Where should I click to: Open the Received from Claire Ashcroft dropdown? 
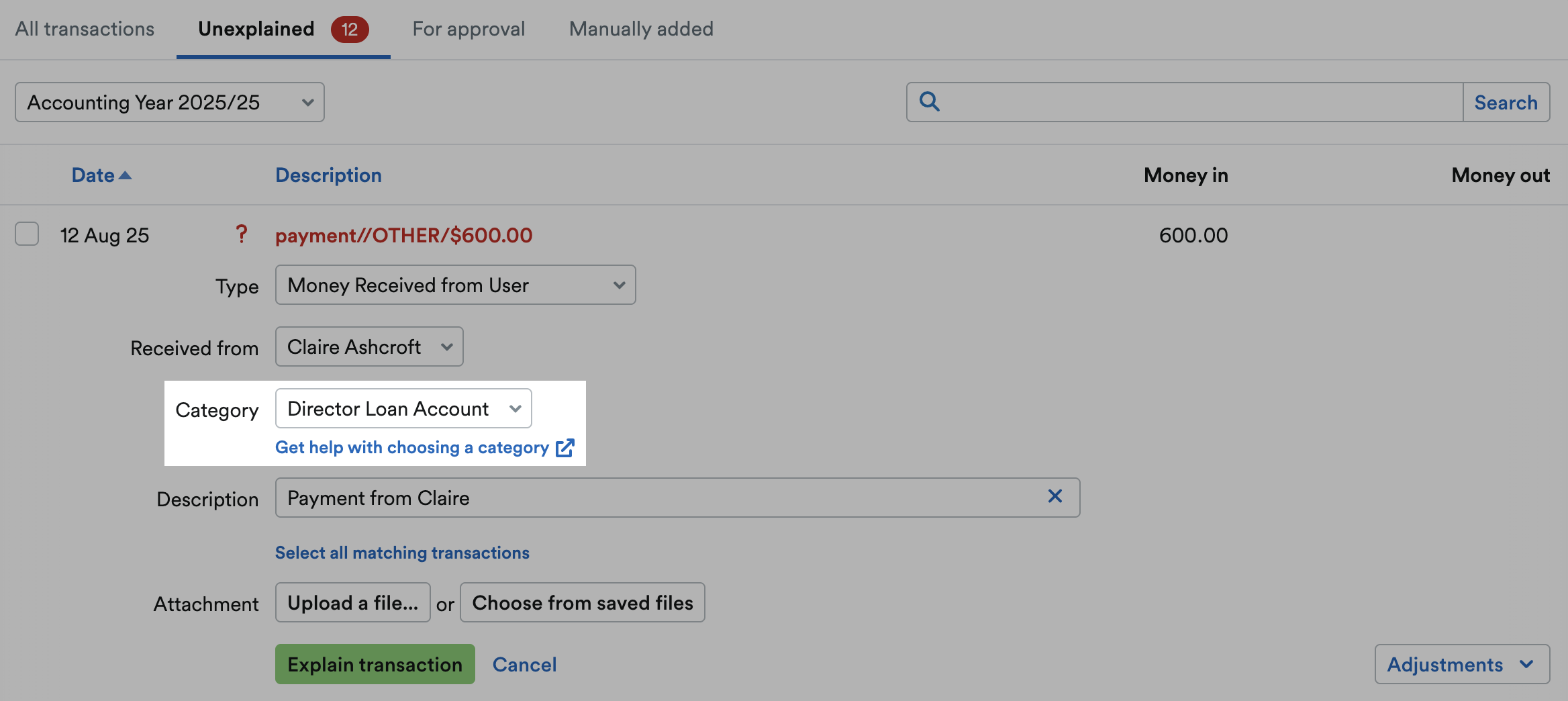[369, 346]
